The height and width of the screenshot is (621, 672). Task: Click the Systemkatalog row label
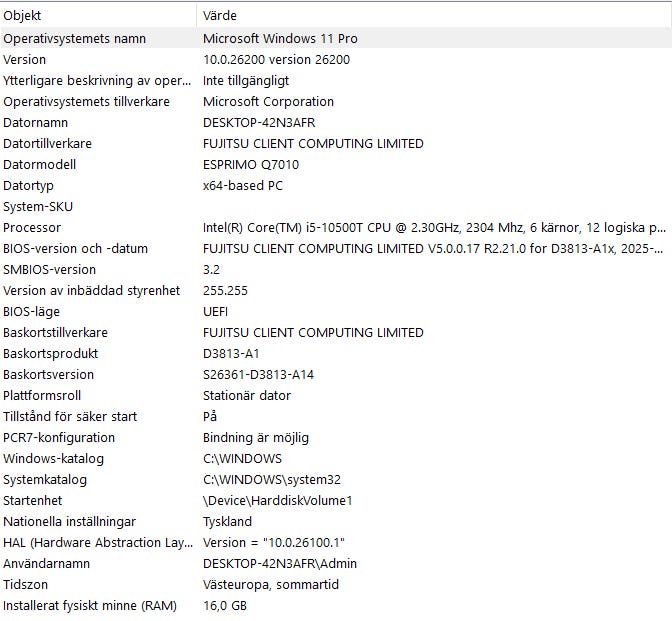[45, 480]
